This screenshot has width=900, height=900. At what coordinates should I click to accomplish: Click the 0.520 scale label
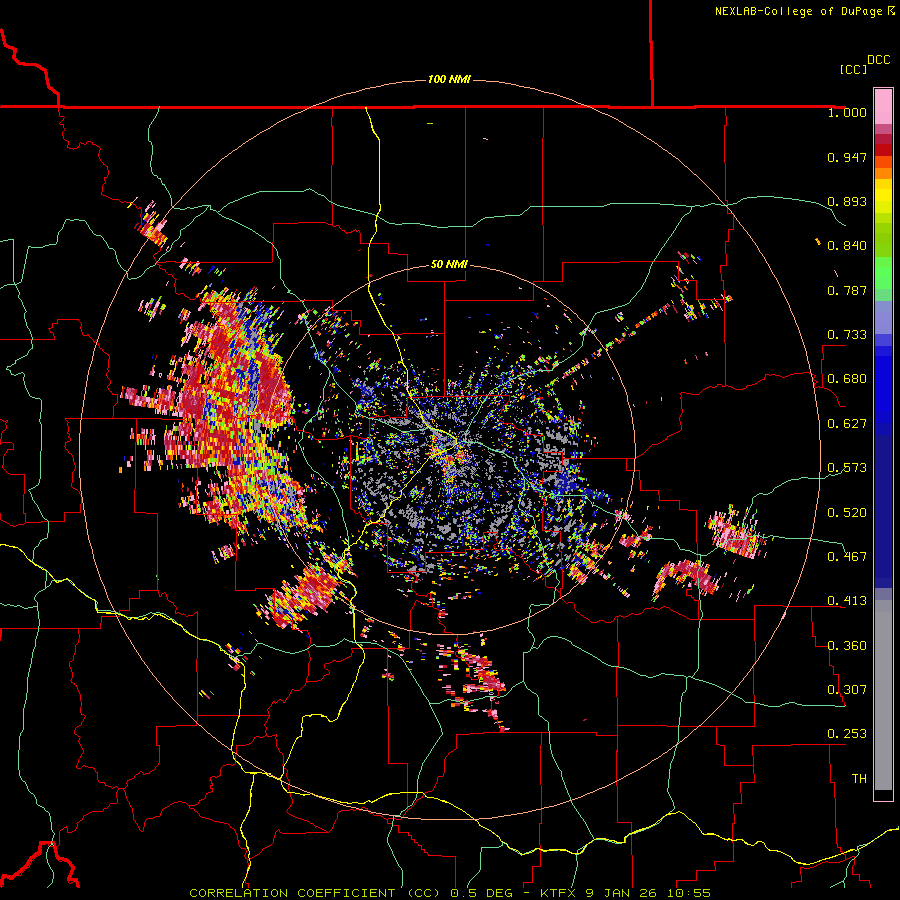(x=847, y=513)
